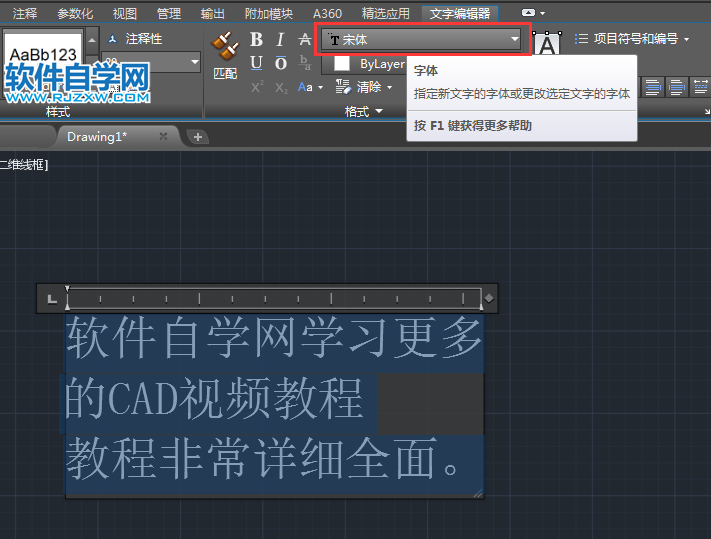
Task: Open the 宋体 font dropdown
Action: pyautogui.click(x=422, y=39)
